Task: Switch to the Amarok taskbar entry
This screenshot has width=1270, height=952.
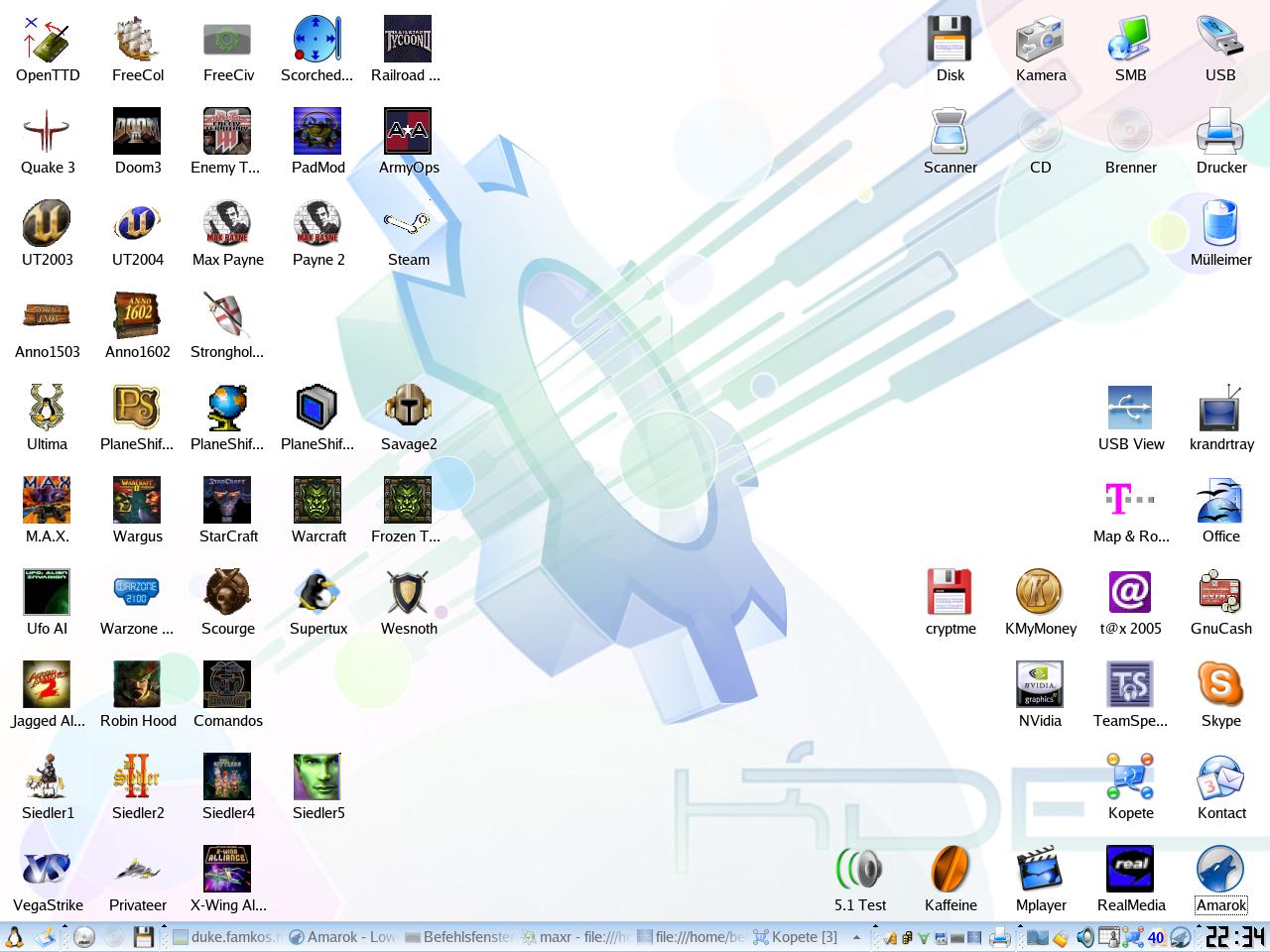Action: (343, 936)
